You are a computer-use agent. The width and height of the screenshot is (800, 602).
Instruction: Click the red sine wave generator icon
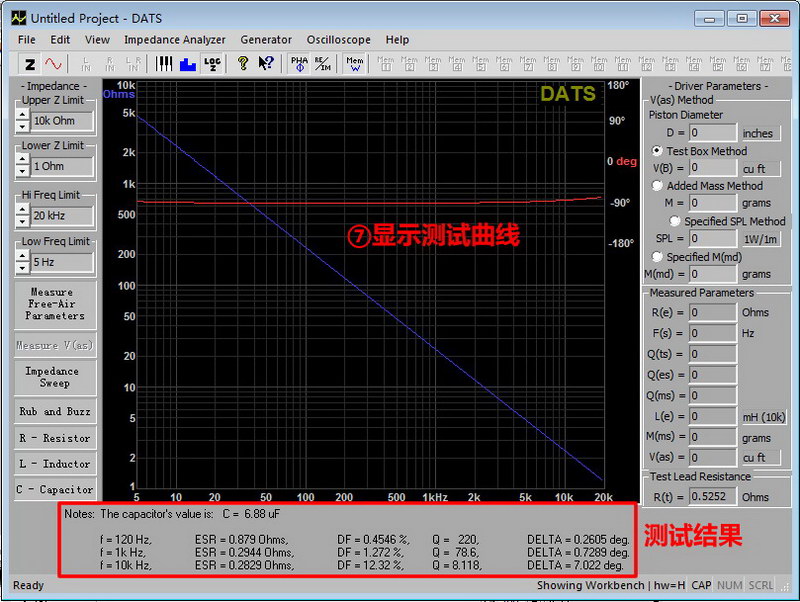(x=53, y=64)
